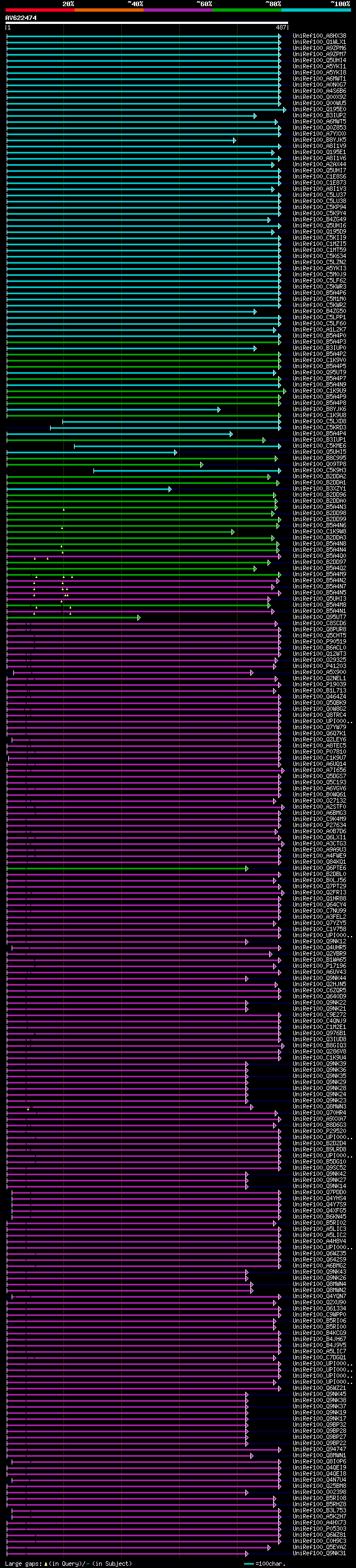Click the white query sequence bar
The image size is (356, 1568).
147,23
